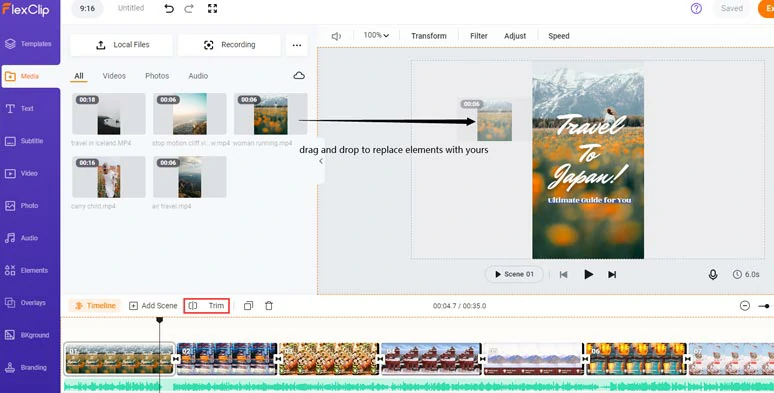Image resolution: width=774 pixels, height=393 pixels.
Task: Mute the clip volume speaker icon
Action: [336, 36]
